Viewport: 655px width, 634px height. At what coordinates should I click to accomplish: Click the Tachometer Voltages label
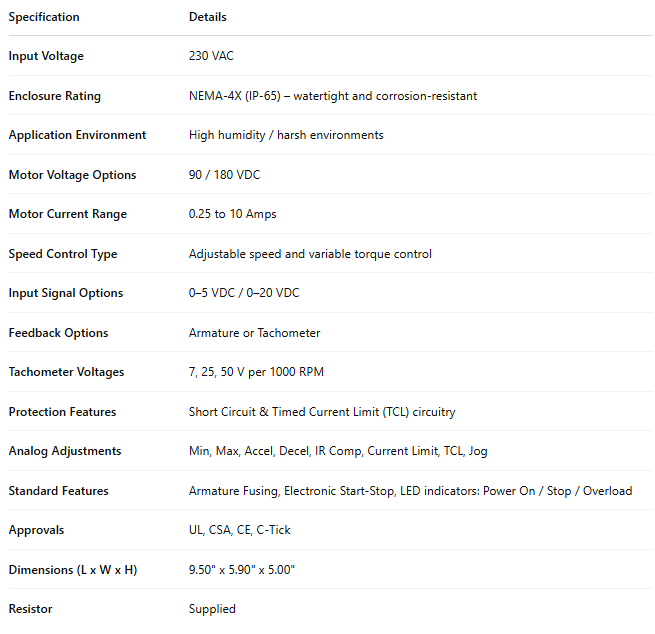click(66, 372)
